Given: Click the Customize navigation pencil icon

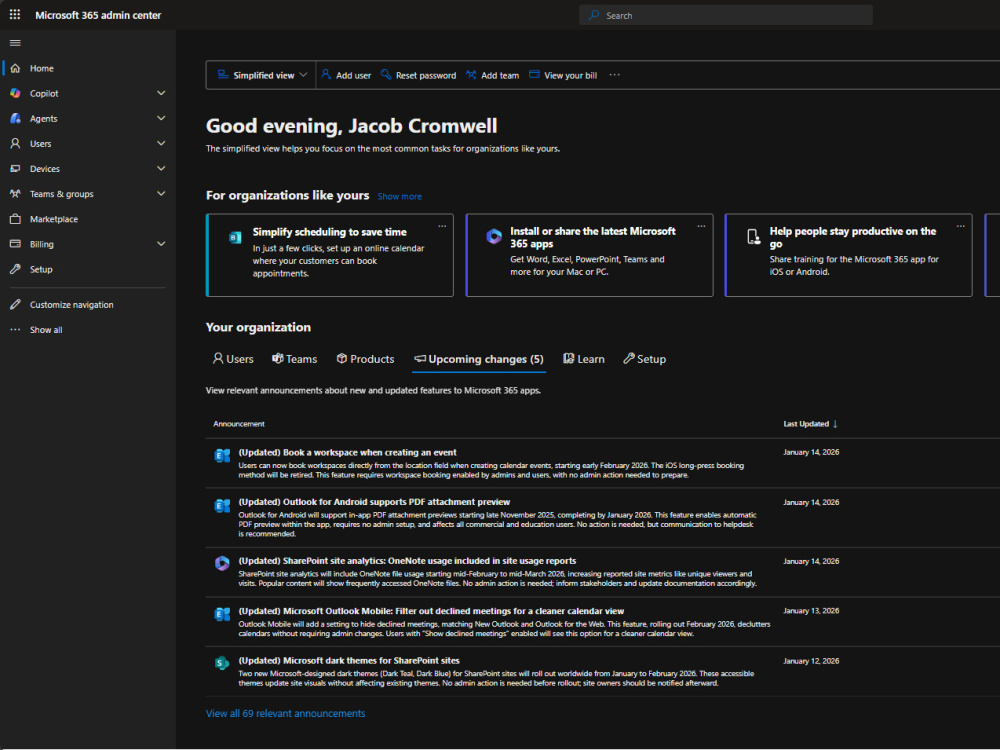Looking at the screenshot, I should coord(15,304).
